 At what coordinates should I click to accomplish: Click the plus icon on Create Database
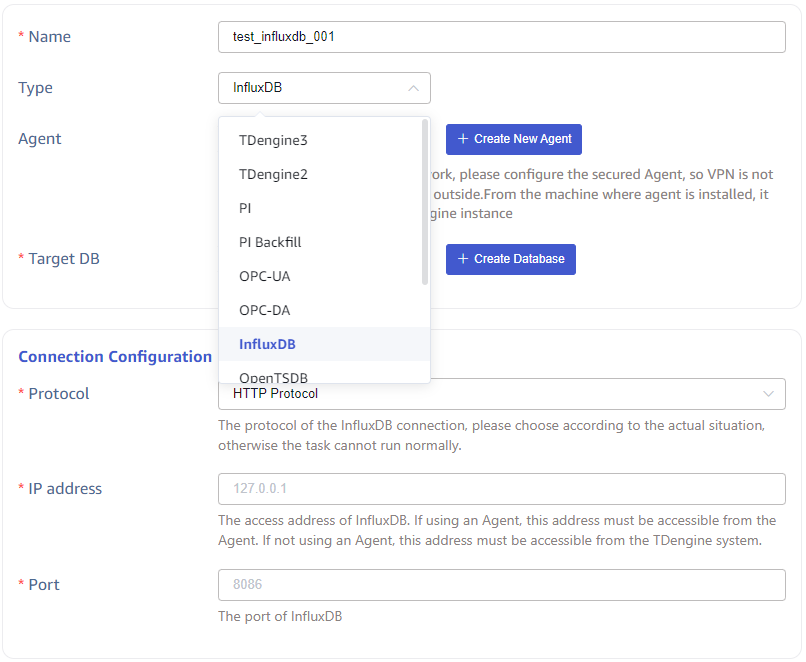463,259
